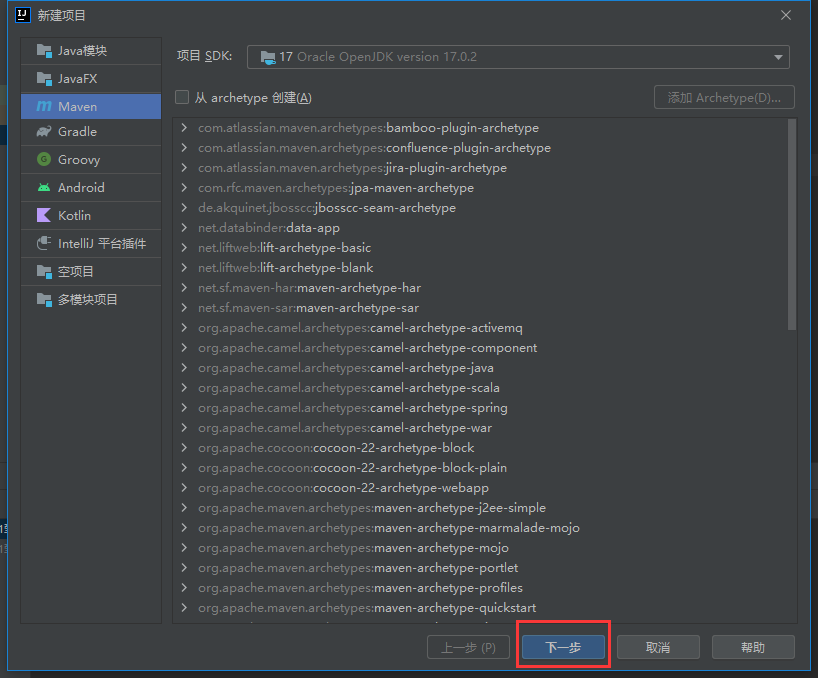Select 空项目 project type

point(91,271)
